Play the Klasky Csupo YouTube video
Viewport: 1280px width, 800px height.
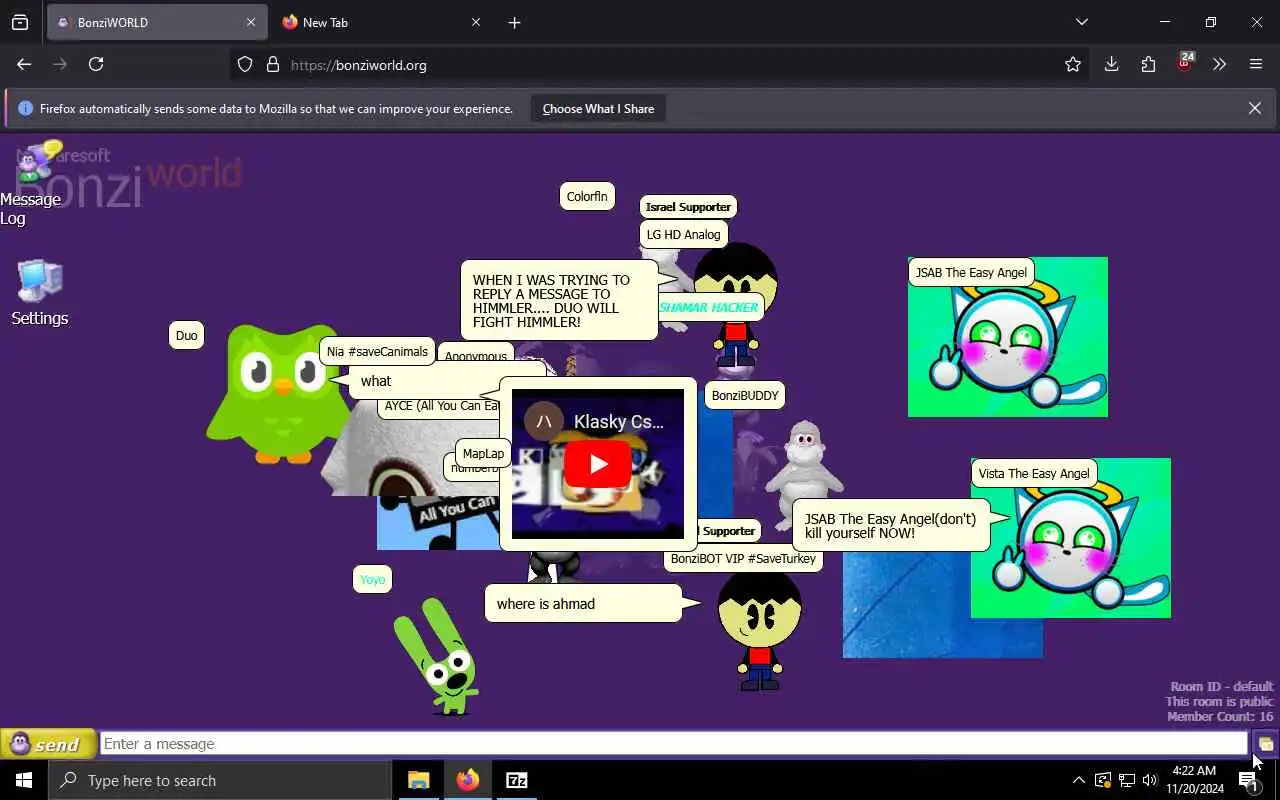pos(598,464)
